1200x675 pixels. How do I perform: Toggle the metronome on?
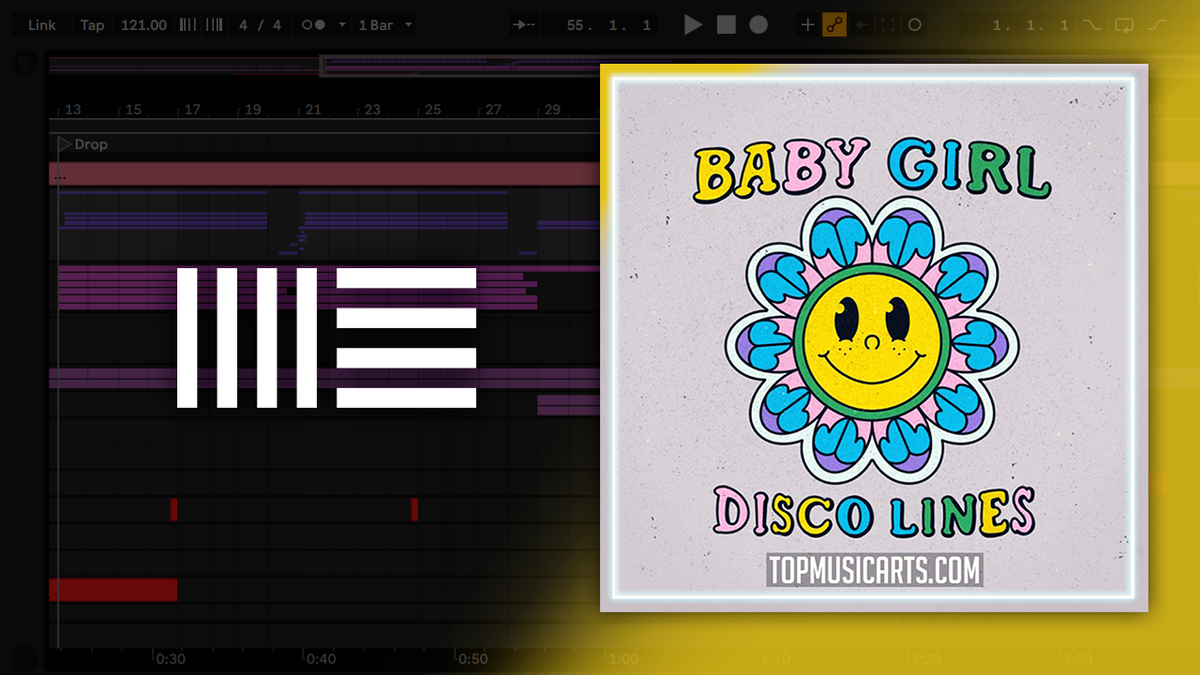[x=312, y=24]
